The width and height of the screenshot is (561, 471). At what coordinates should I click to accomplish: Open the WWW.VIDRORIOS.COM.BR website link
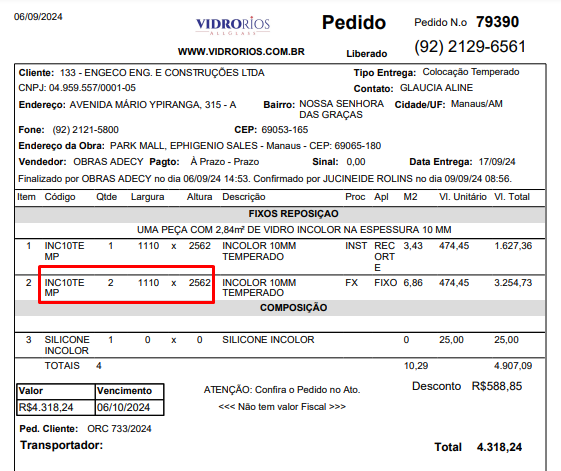[x=241, y=52]
